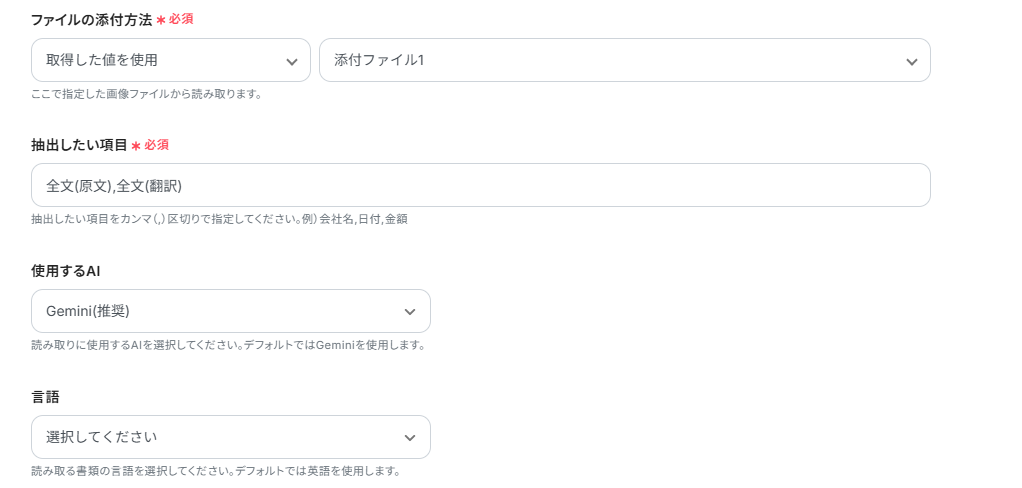Click the カンマ区切り helper text under the input
Image resolution: width=1022 pixels, height=488 pixels.
[x=219, y=219]
